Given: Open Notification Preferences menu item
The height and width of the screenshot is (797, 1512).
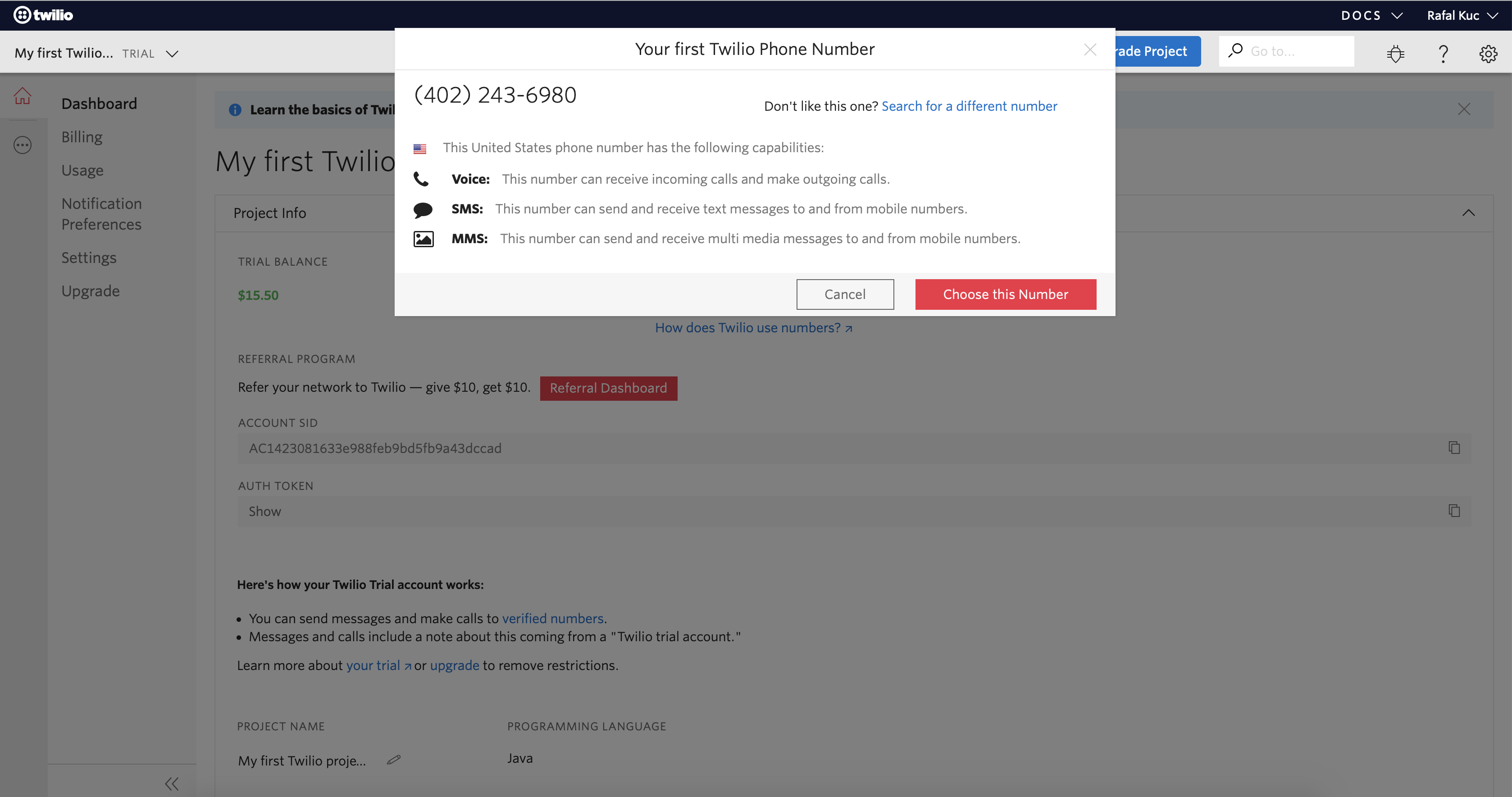Looking at the screenshot, I should (102, 214).
